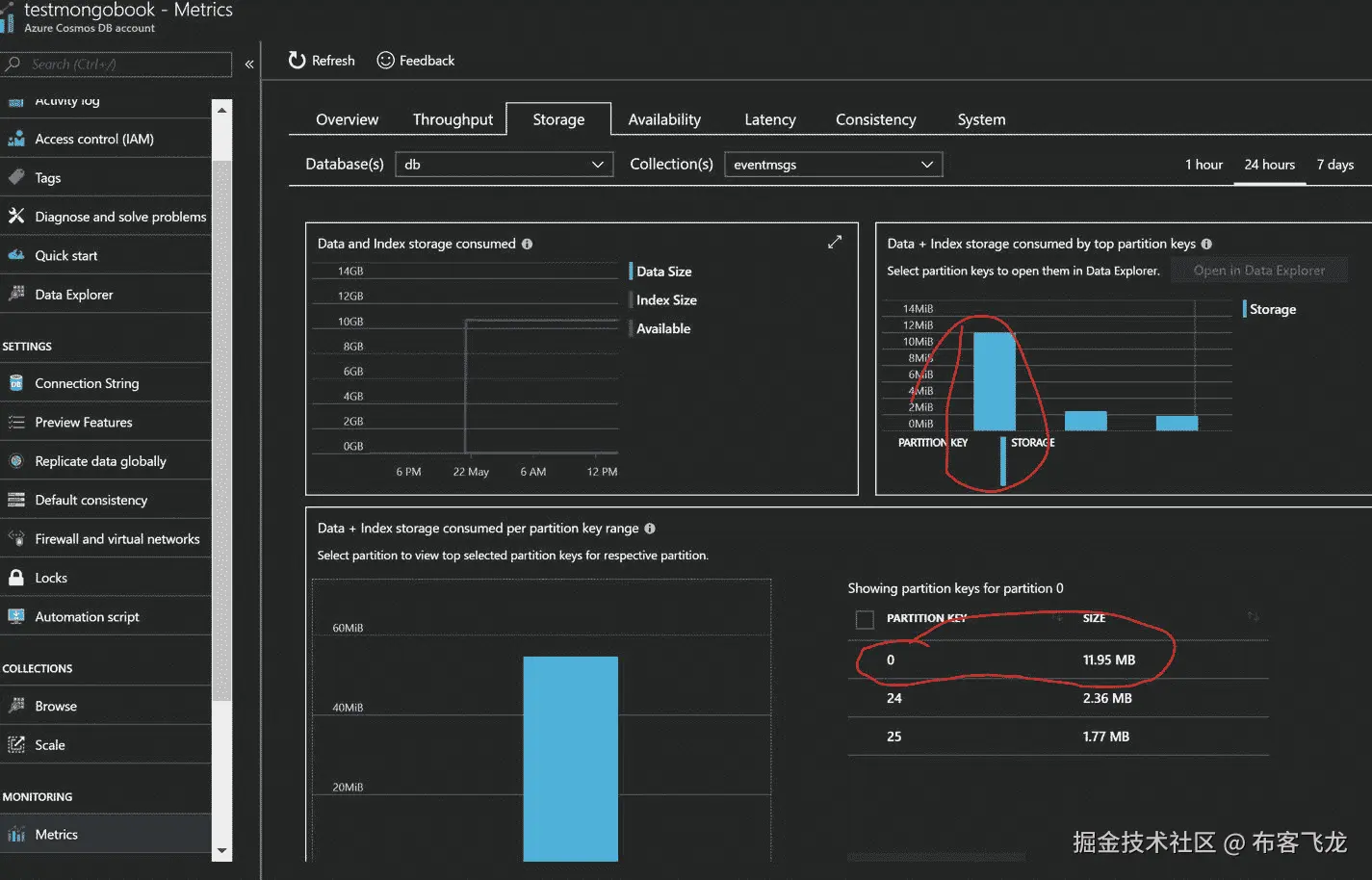Click the Refresh icon button
1372x880 pixels.
click(x=297, y=60)
